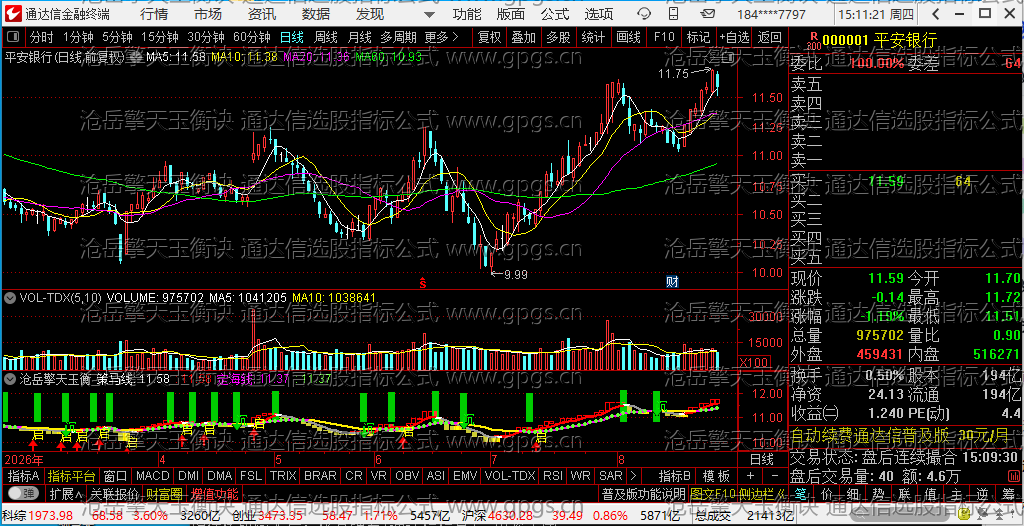This screenshot has width=1024, height=526.
Task: Click the +自选 add to watchlist button
Action: point(735,37)
